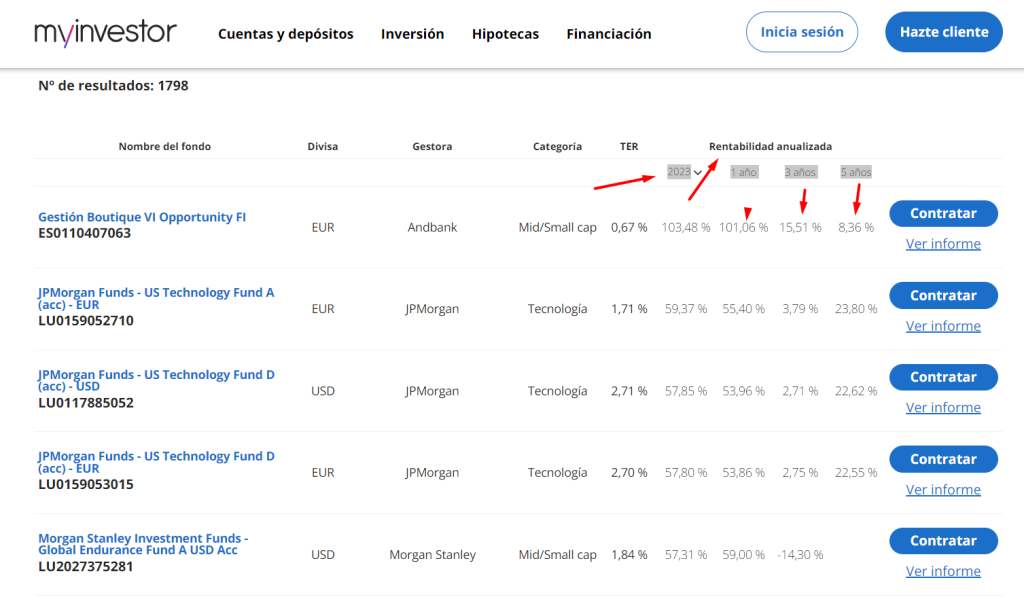The image size is (1024, 597).
Task: Click ISIN LU0117885052
Action: (x=86, y=403)
